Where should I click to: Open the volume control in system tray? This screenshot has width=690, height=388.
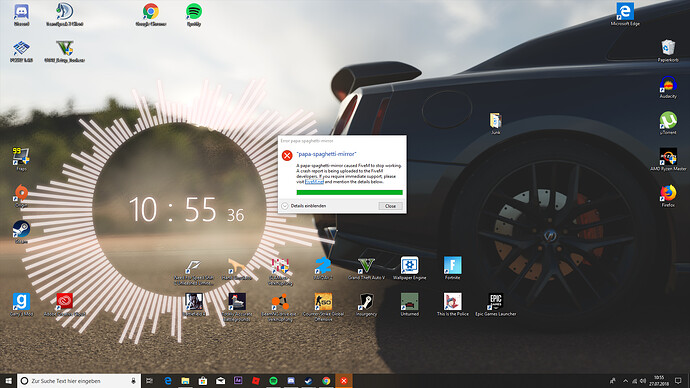pyautogui.click(x=643, y=381)
